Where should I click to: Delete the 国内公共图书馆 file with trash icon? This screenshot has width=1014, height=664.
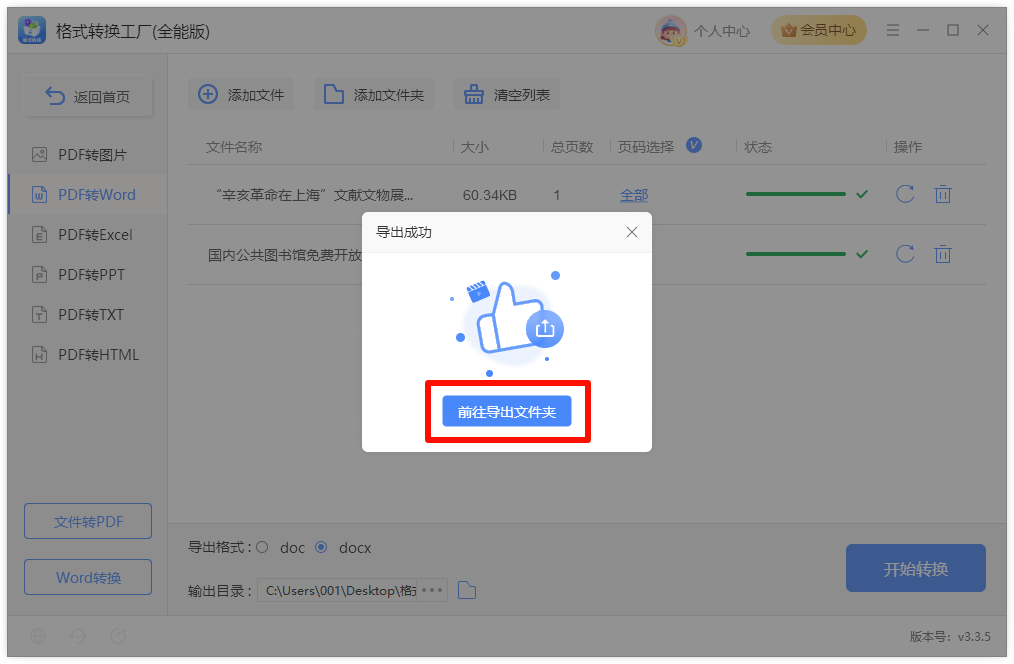click(x=943, y=254)
